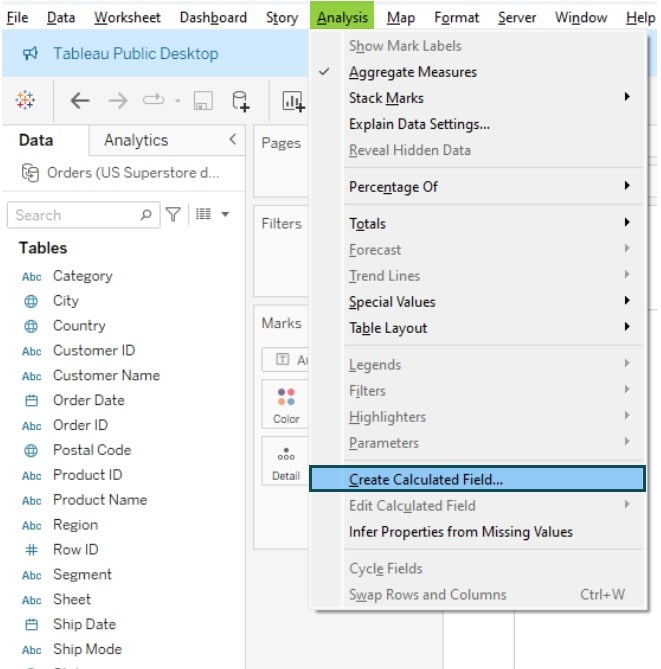This screenshot has width=661, height=669.
Task: Expand the Totals submenu
Action: [477, 224]
